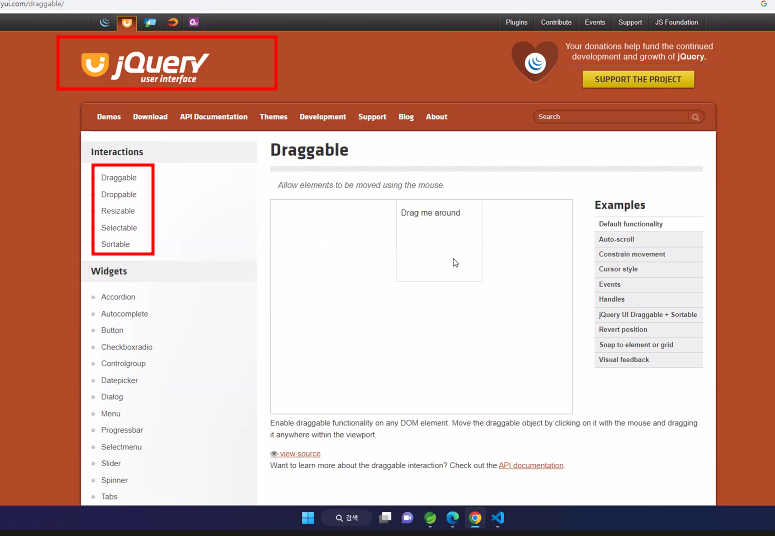
Task: Open the Controlgroup widget link
Action: [x=123, y=363]
